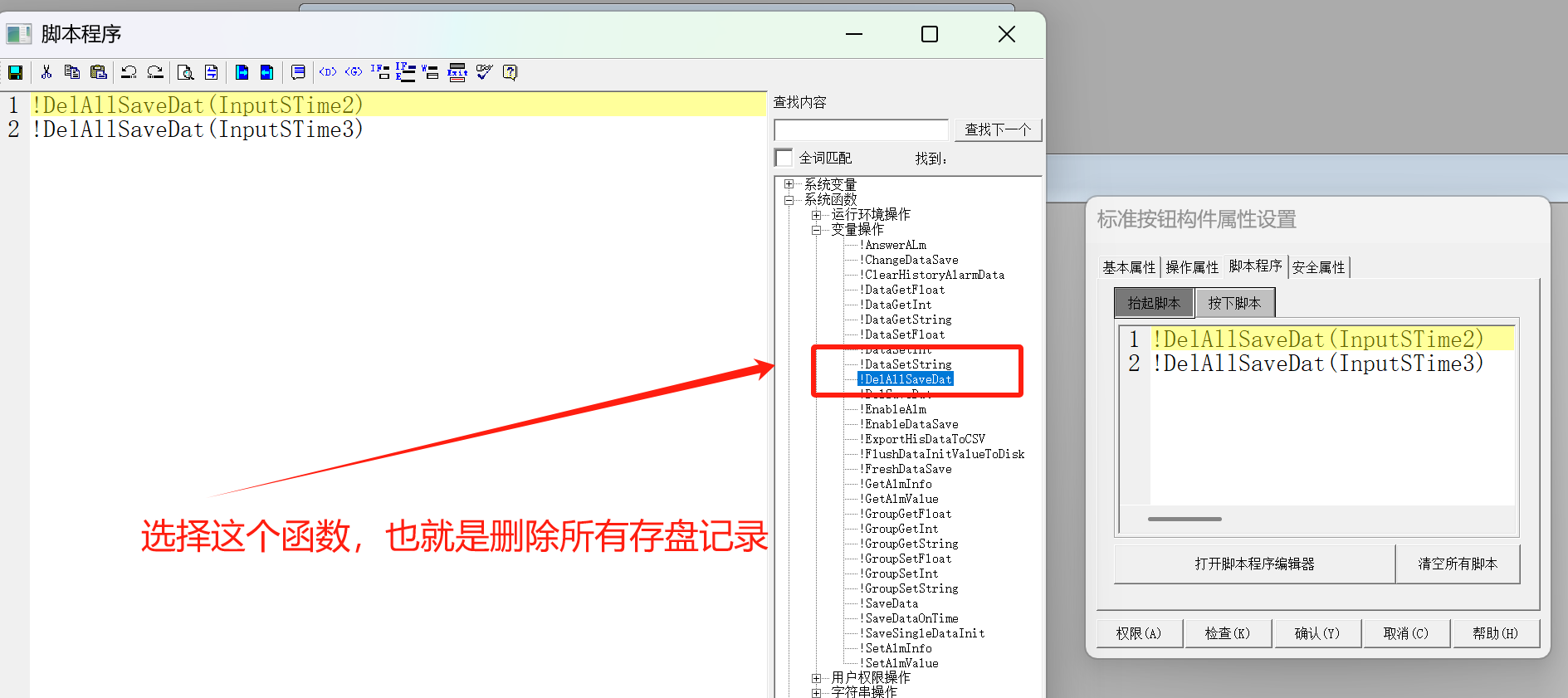Expand the 系统变量 tree node
The width and height of the screenshot is (1568, 698).
coord(789,184)
